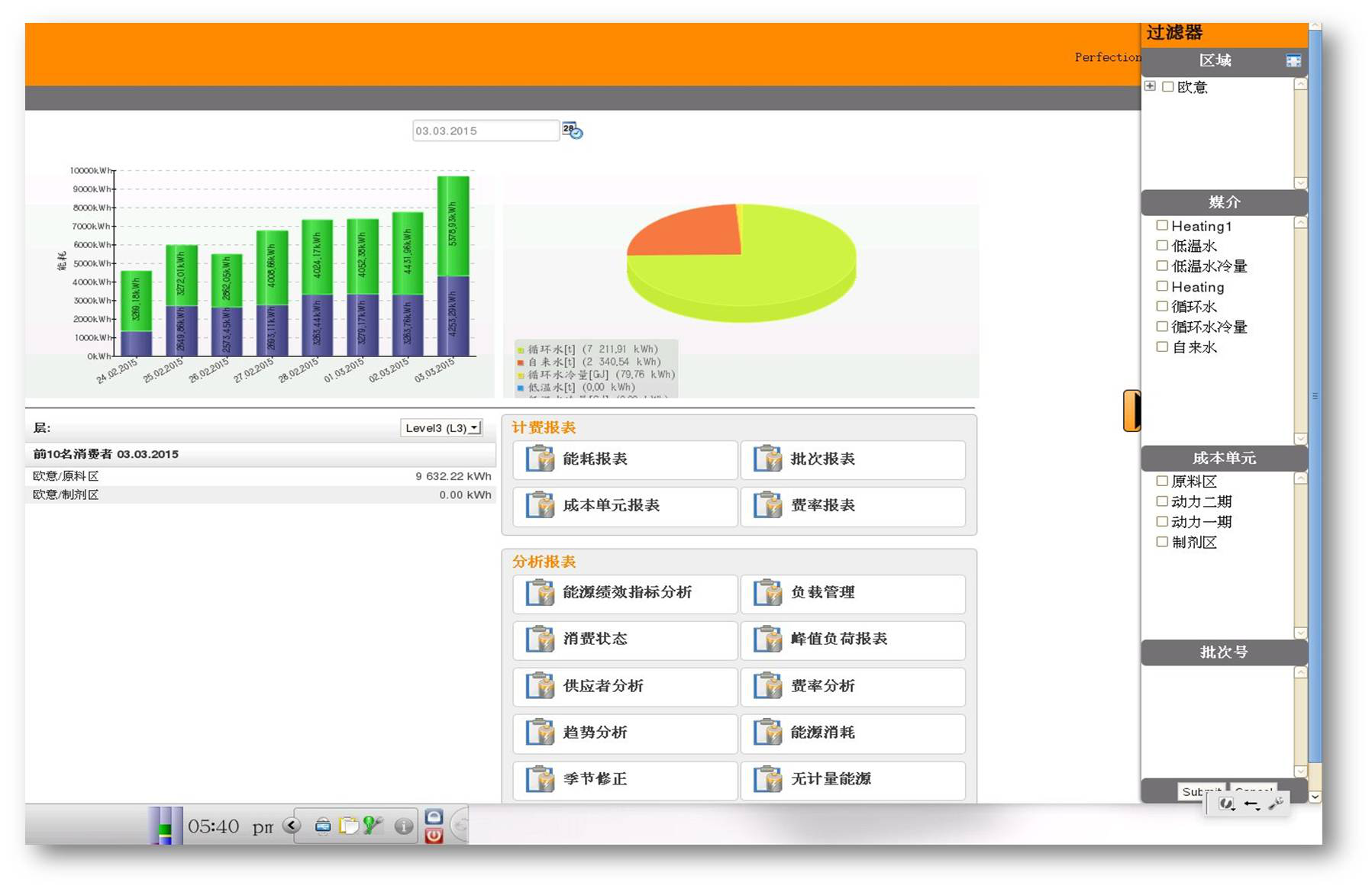Collapse the filter panel with orange handle
The height and width of the screenshot is (889, 1372).
1131,411
